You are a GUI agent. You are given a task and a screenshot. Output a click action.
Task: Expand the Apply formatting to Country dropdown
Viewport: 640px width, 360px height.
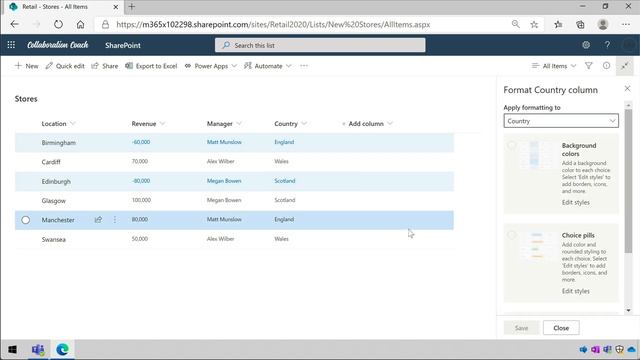(x=561, y=121)
